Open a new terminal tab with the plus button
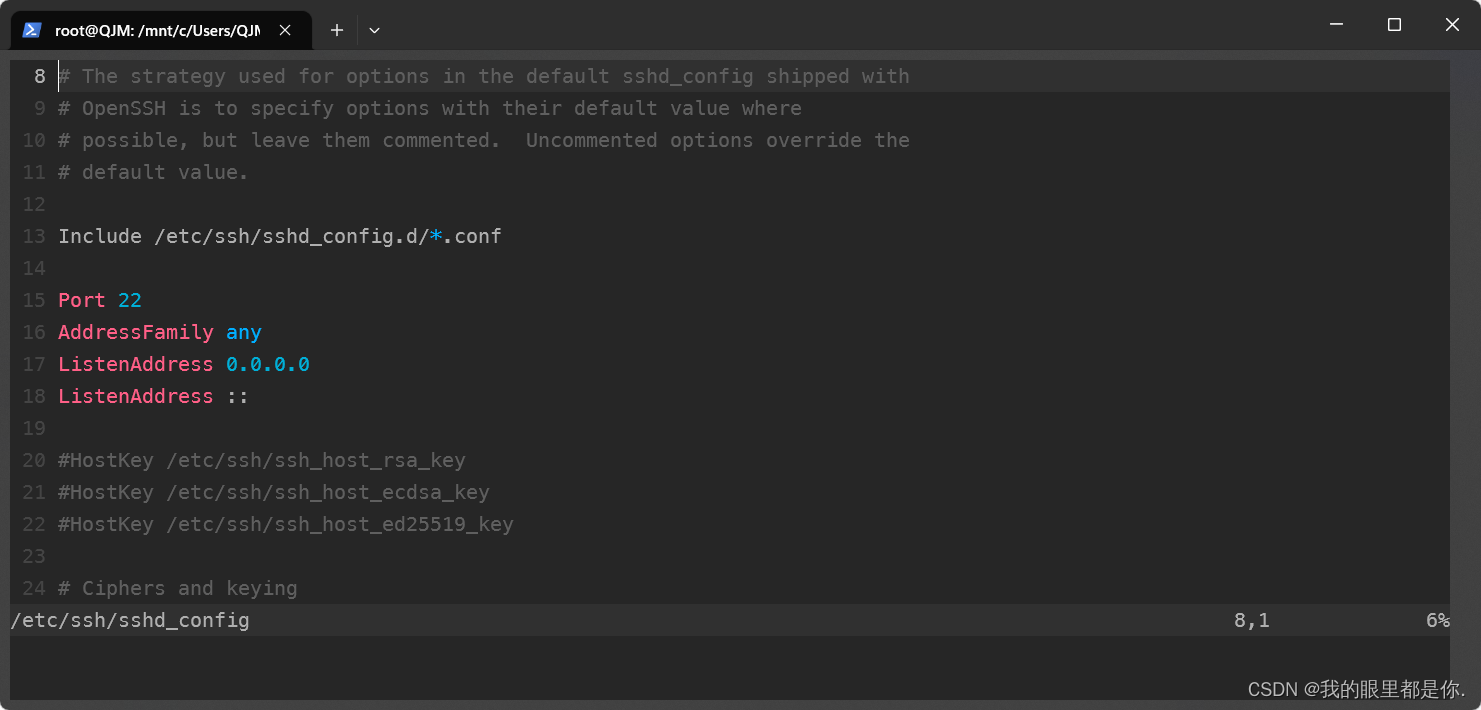The height and width of the screenshot is (710, 1481). 337,30
